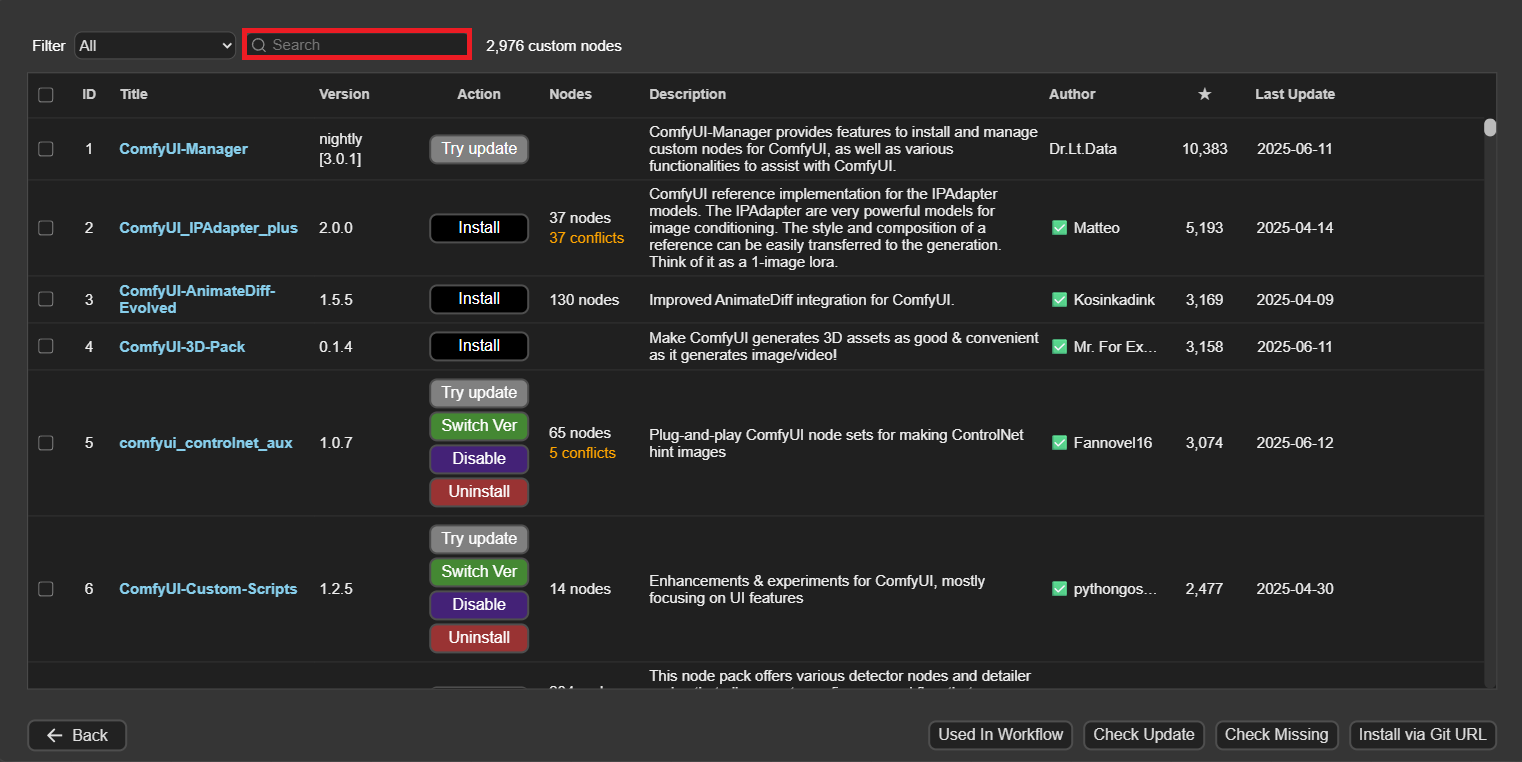Install ComfyUI-AnimateDiff-Evolved
The width and height of the screenshot is (1522, 762).
tap(479, 299)
